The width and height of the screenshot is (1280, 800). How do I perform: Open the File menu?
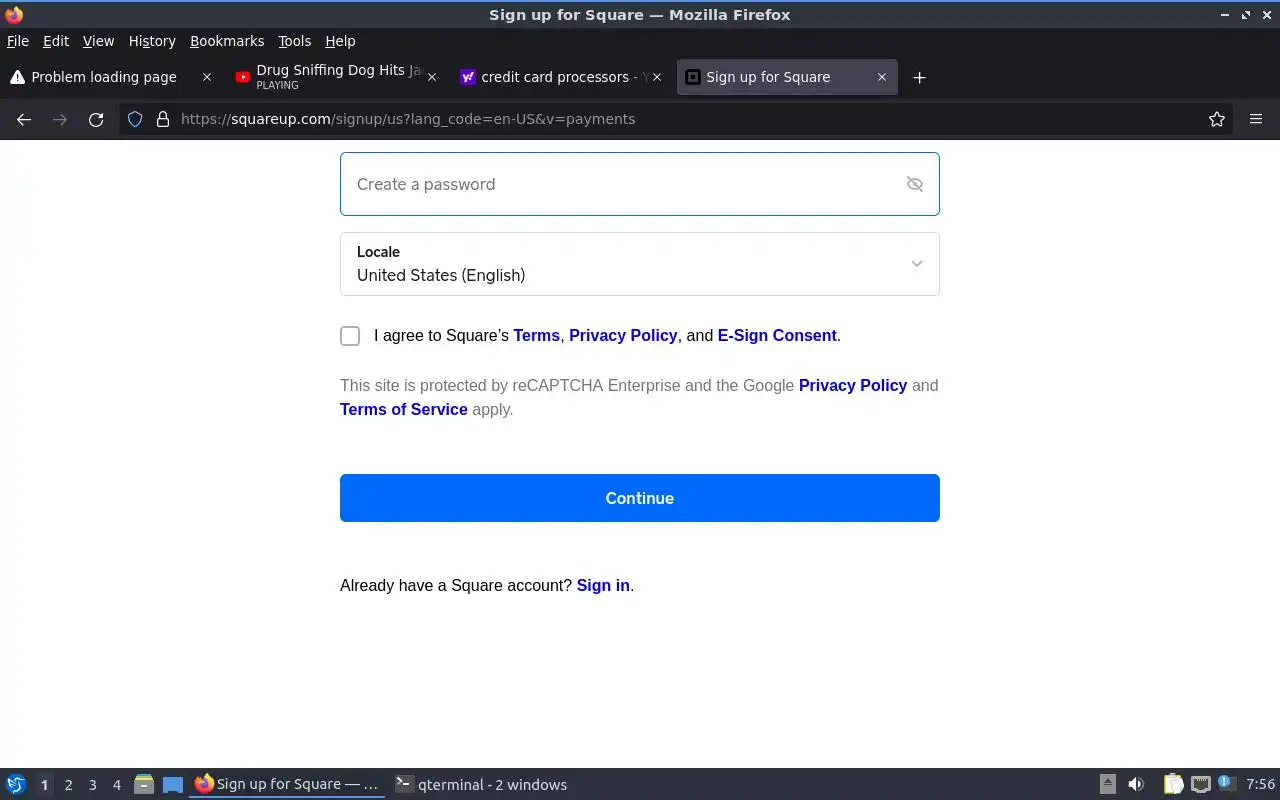[18, 41]
